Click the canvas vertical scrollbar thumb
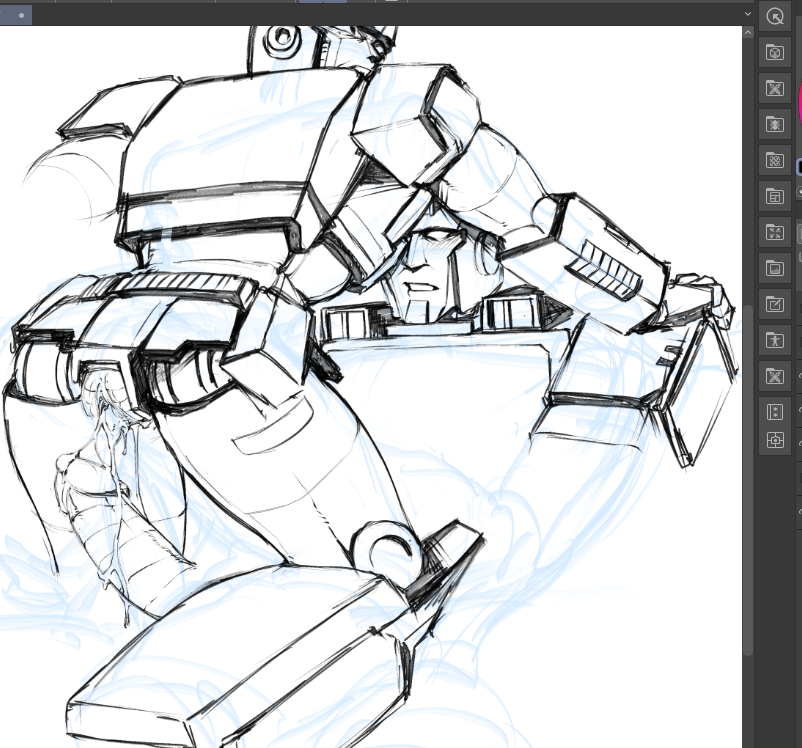Screen dimensions: 802x748 [748, 480]
